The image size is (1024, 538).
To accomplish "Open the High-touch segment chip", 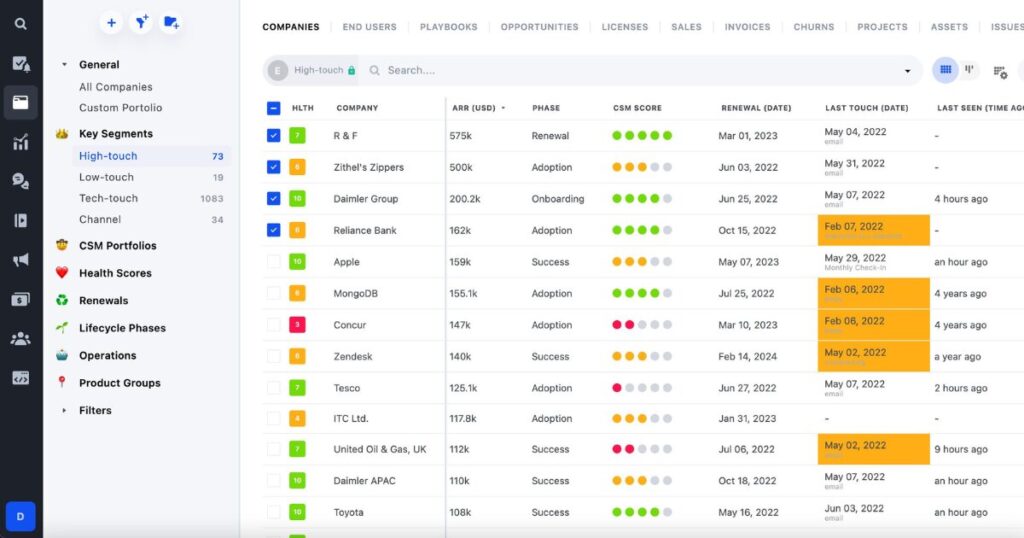I will [312, 71].
